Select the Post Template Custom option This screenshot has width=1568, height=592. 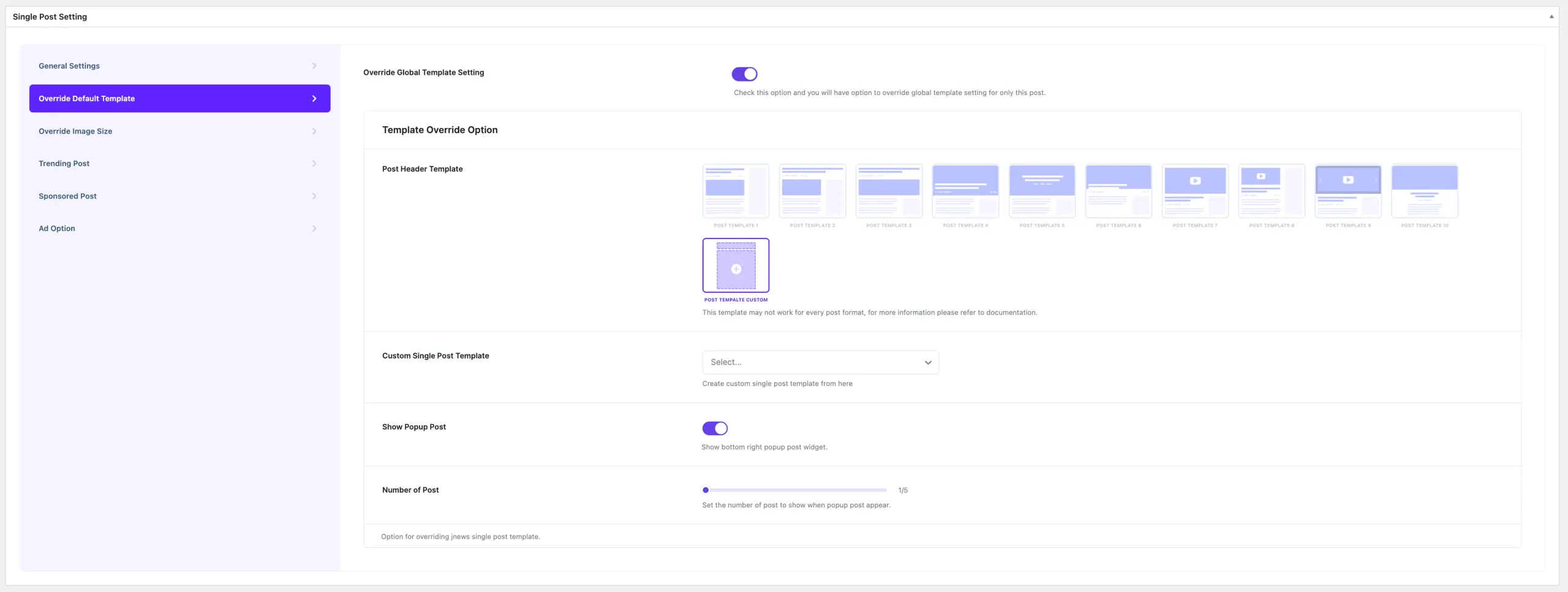(x=736, y=265)
